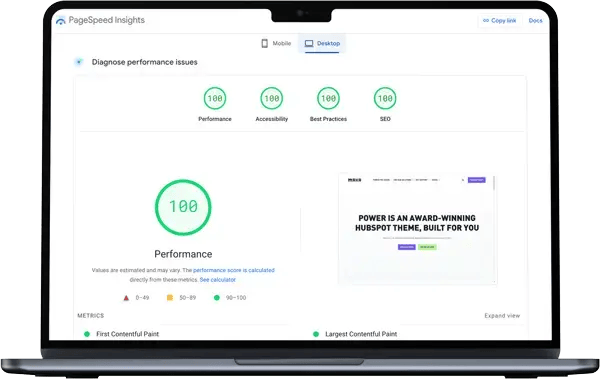Click the orange square 50–89 legend icon
Image resolution: width=600 pixels, height=379 pixels.
pos(170,297)
